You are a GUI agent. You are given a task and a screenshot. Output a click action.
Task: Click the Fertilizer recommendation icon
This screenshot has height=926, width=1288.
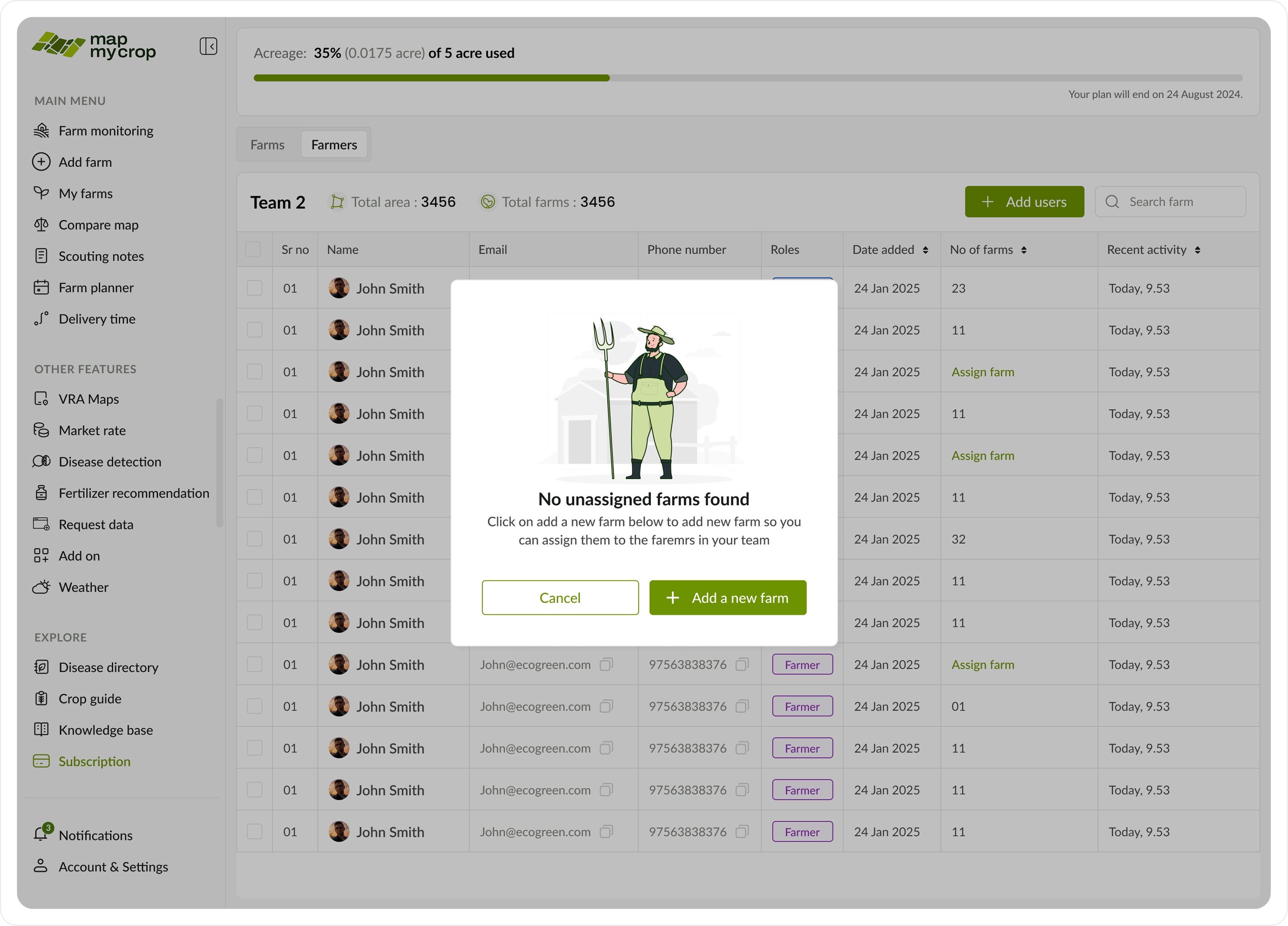41,493
